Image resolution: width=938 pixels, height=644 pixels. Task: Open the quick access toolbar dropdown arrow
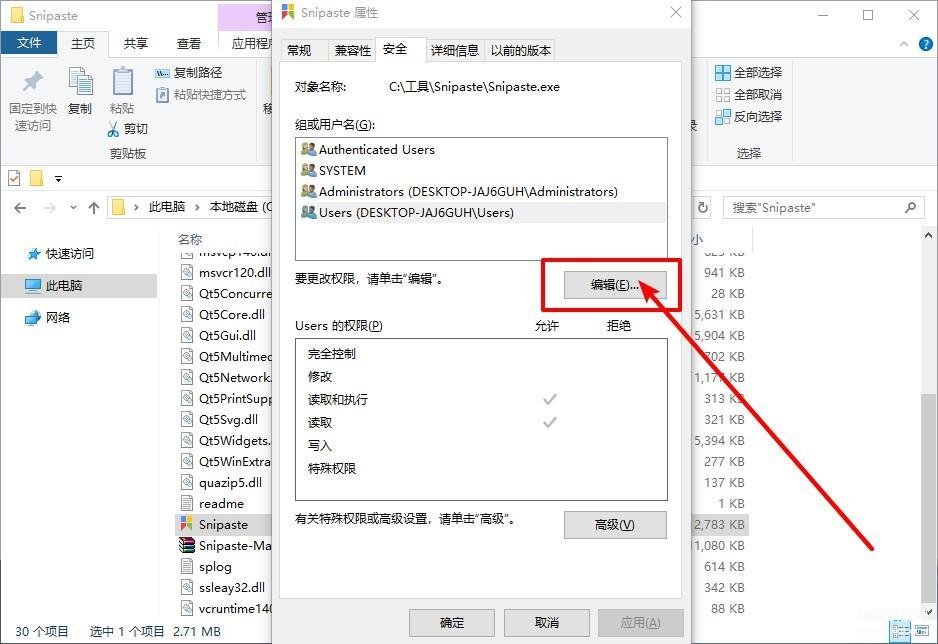point(58,178)
